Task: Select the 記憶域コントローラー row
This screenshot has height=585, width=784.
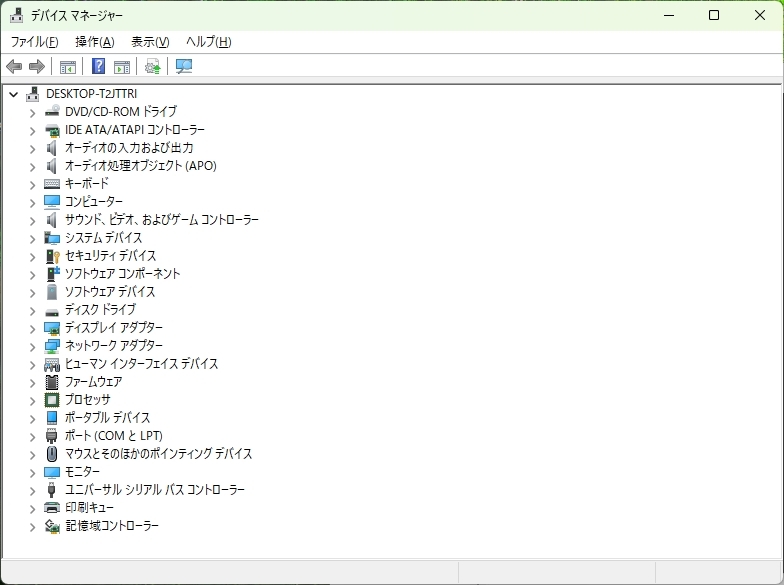Action: 112,526
